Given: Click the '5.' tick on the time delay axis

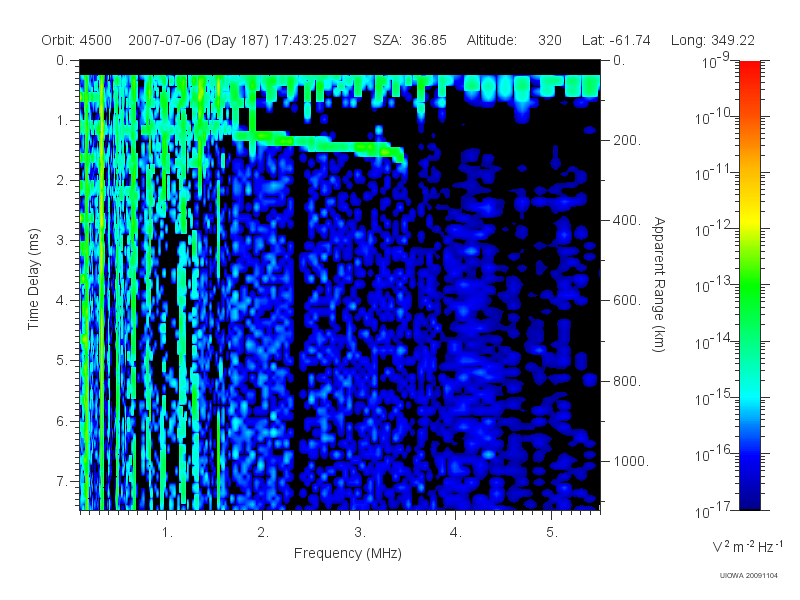Looking at the screenshot, I should point(62,360).
